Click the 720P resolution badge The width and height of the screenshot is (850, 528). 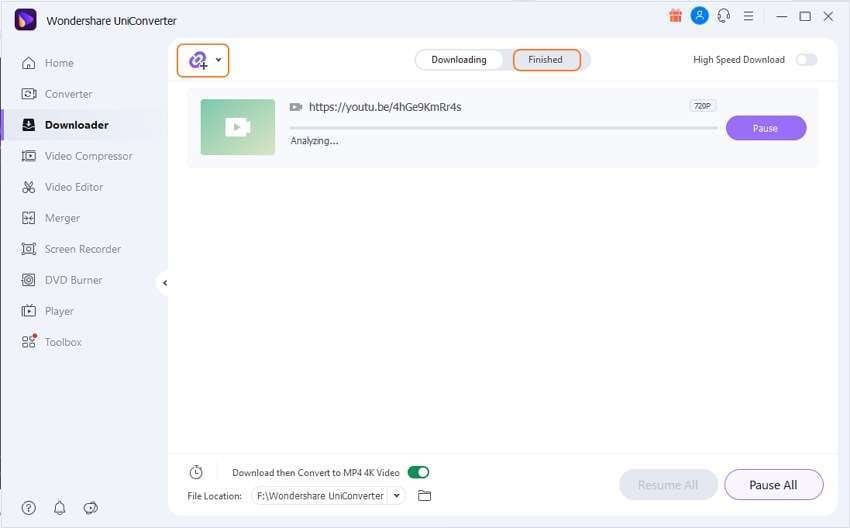point(703,106)
